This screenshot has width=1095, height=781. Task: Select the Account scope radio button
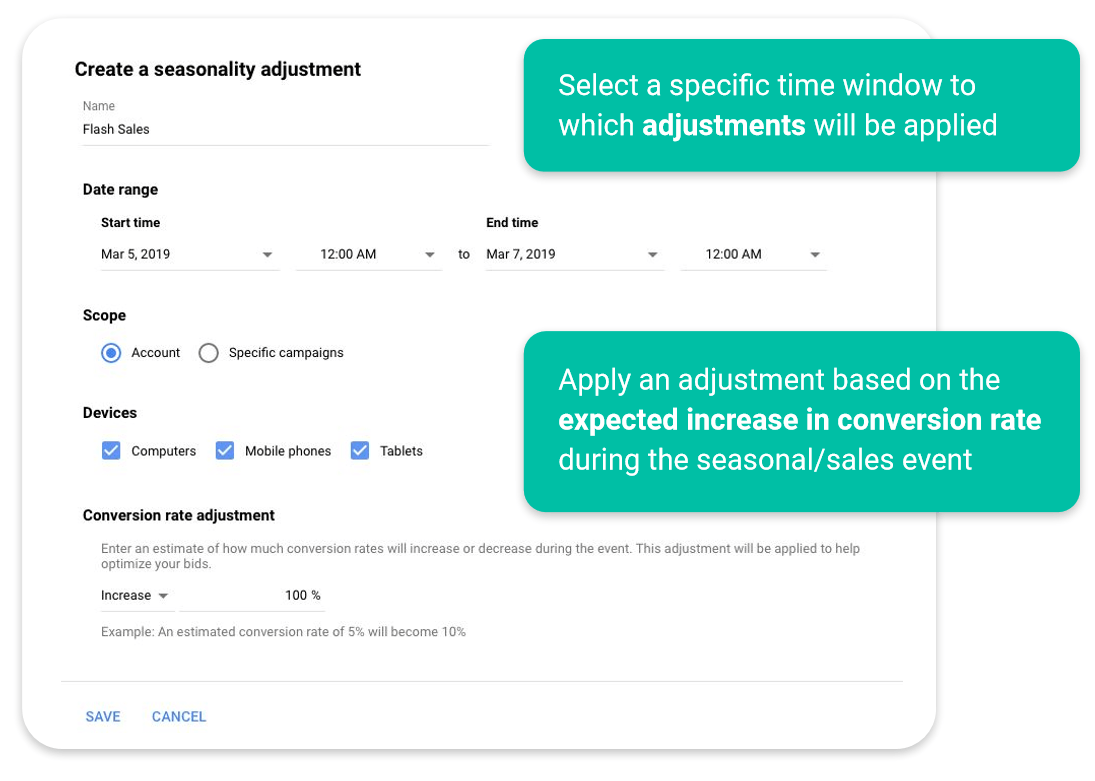(111, 353)
